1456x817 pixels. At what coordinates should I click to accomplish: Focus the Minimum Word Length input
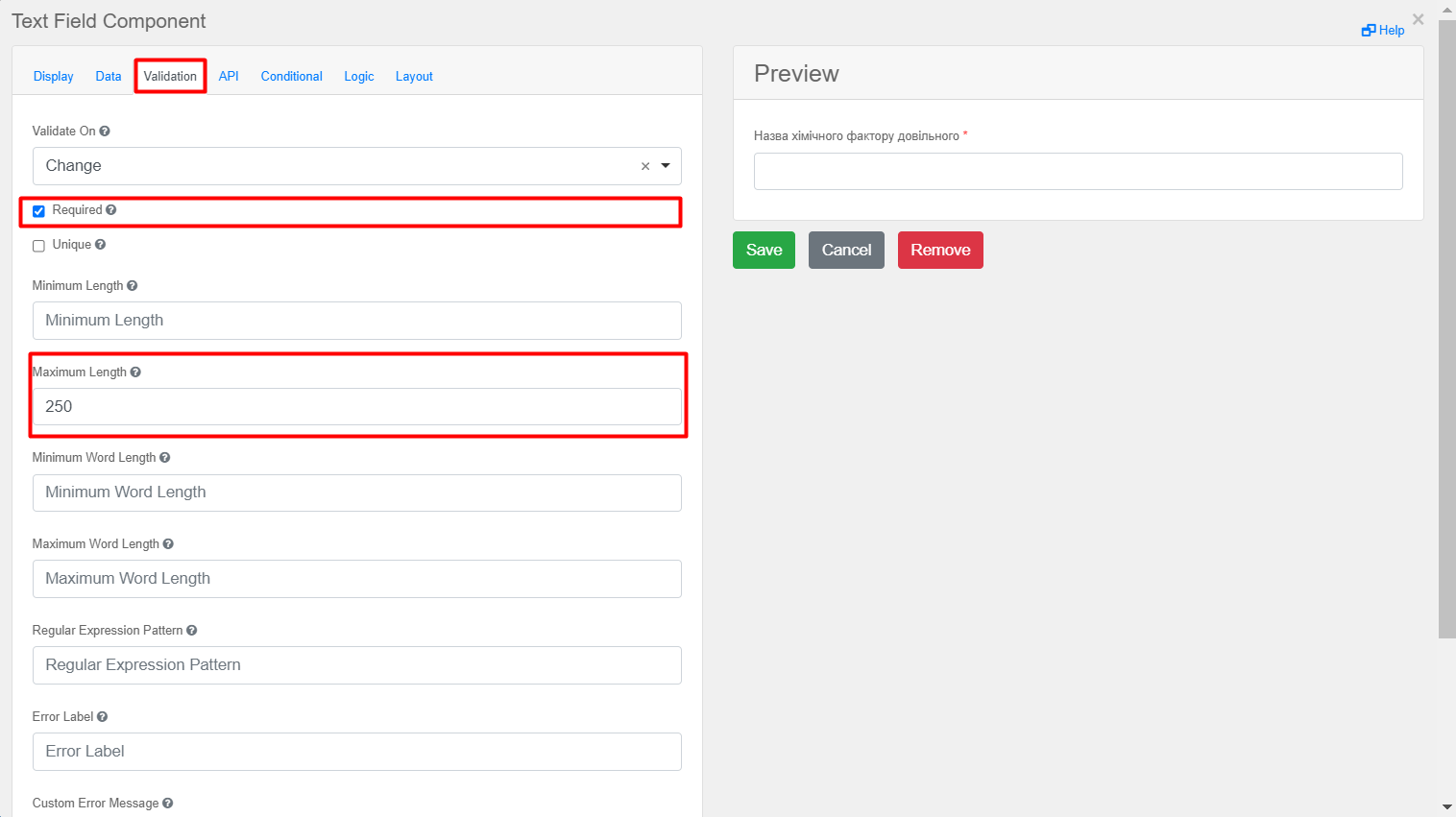(357, 493)
